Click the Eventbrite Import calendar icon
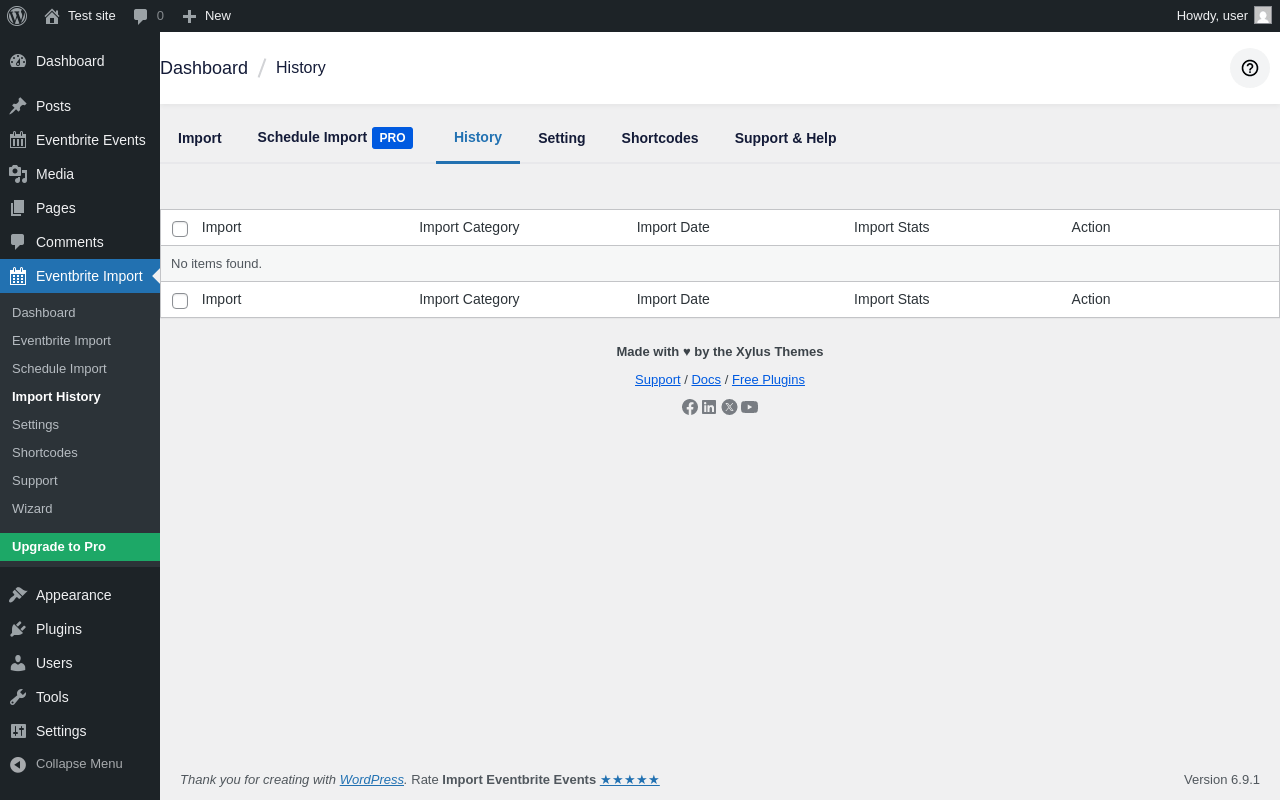This screenshot has height=800, width=1280. (x=18, y=276)
